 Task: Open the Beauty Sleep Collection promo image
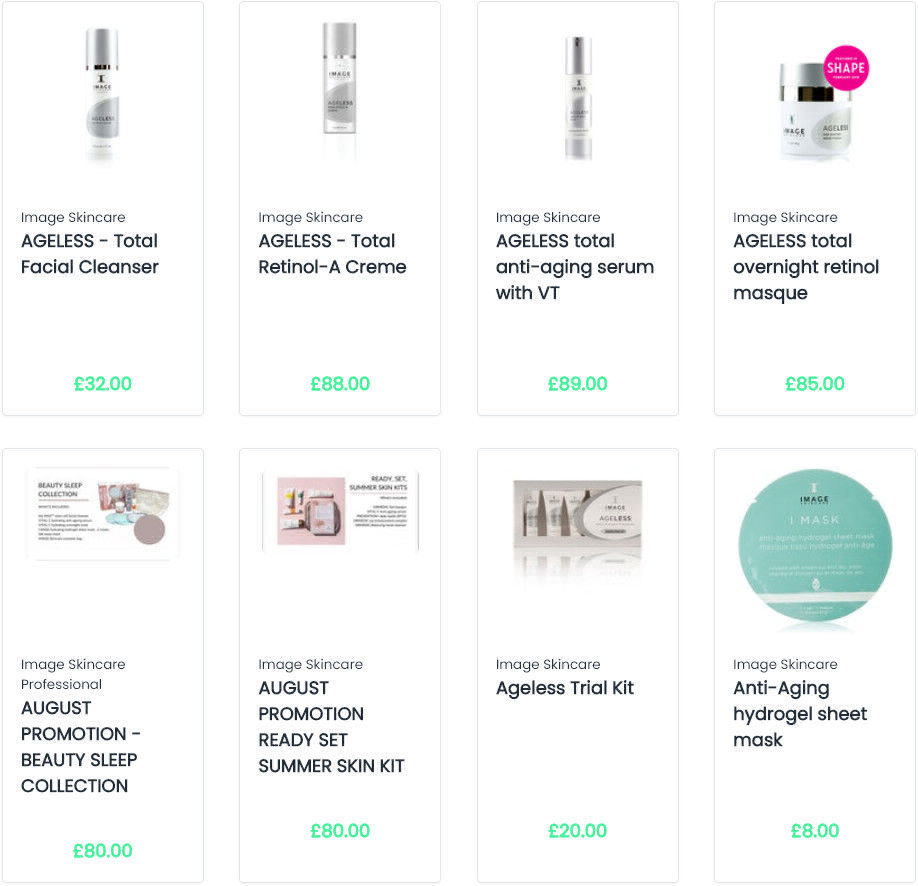pos(102,514)
